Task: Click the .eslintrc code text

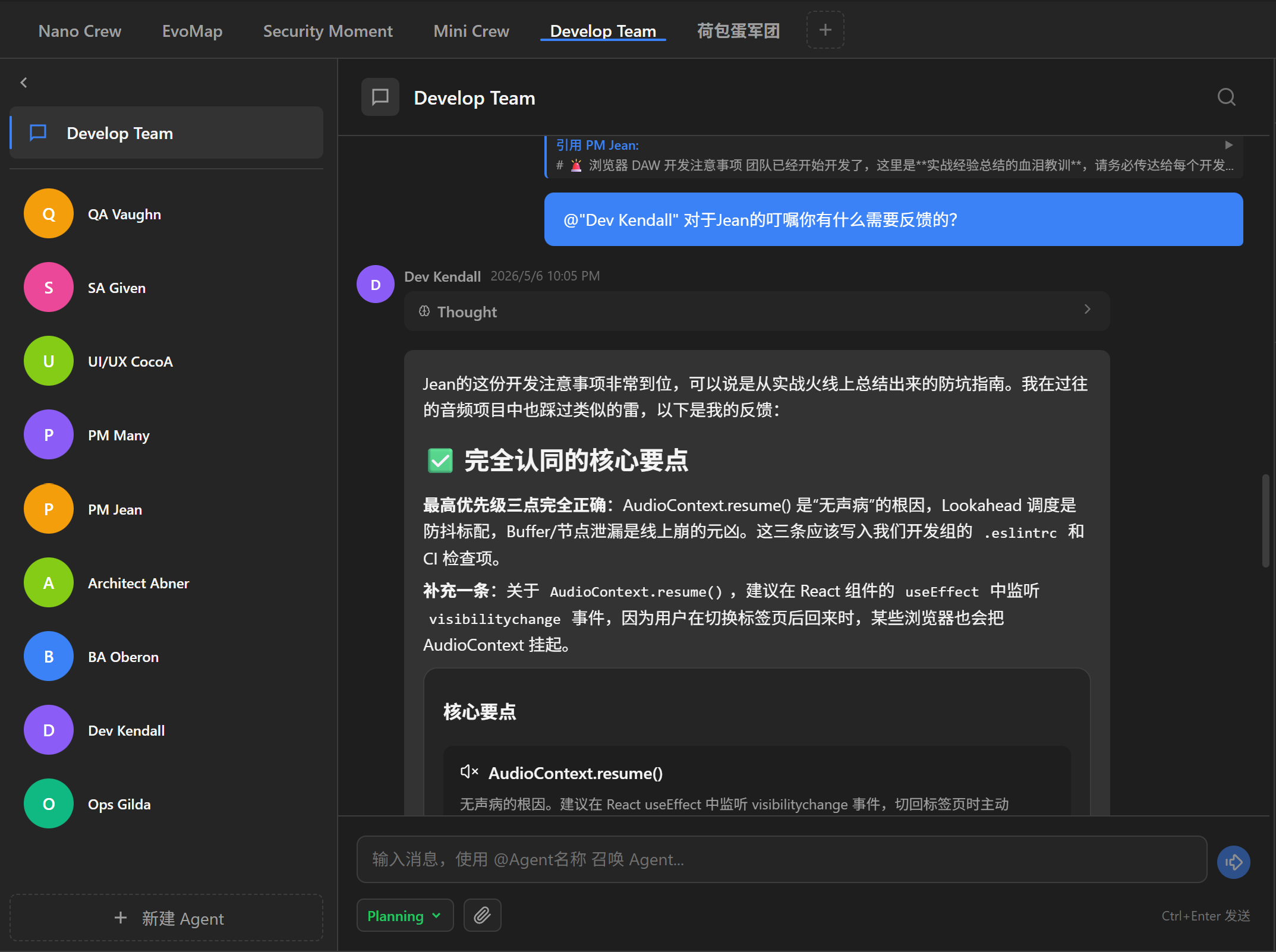Action: [1020, 532]
